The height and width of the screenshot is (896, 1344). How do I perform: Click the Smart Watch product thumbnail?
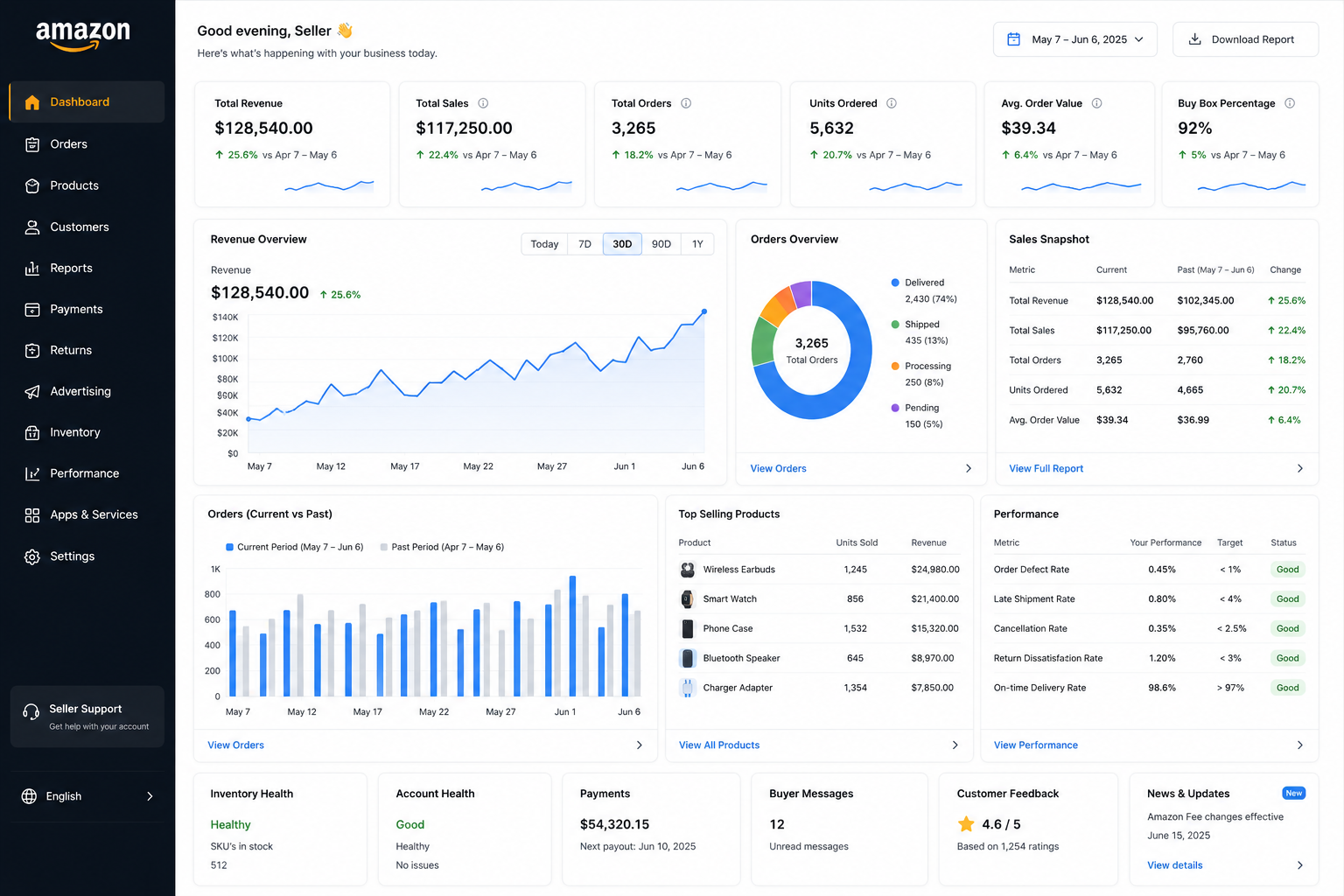click(x=688, y=599)
